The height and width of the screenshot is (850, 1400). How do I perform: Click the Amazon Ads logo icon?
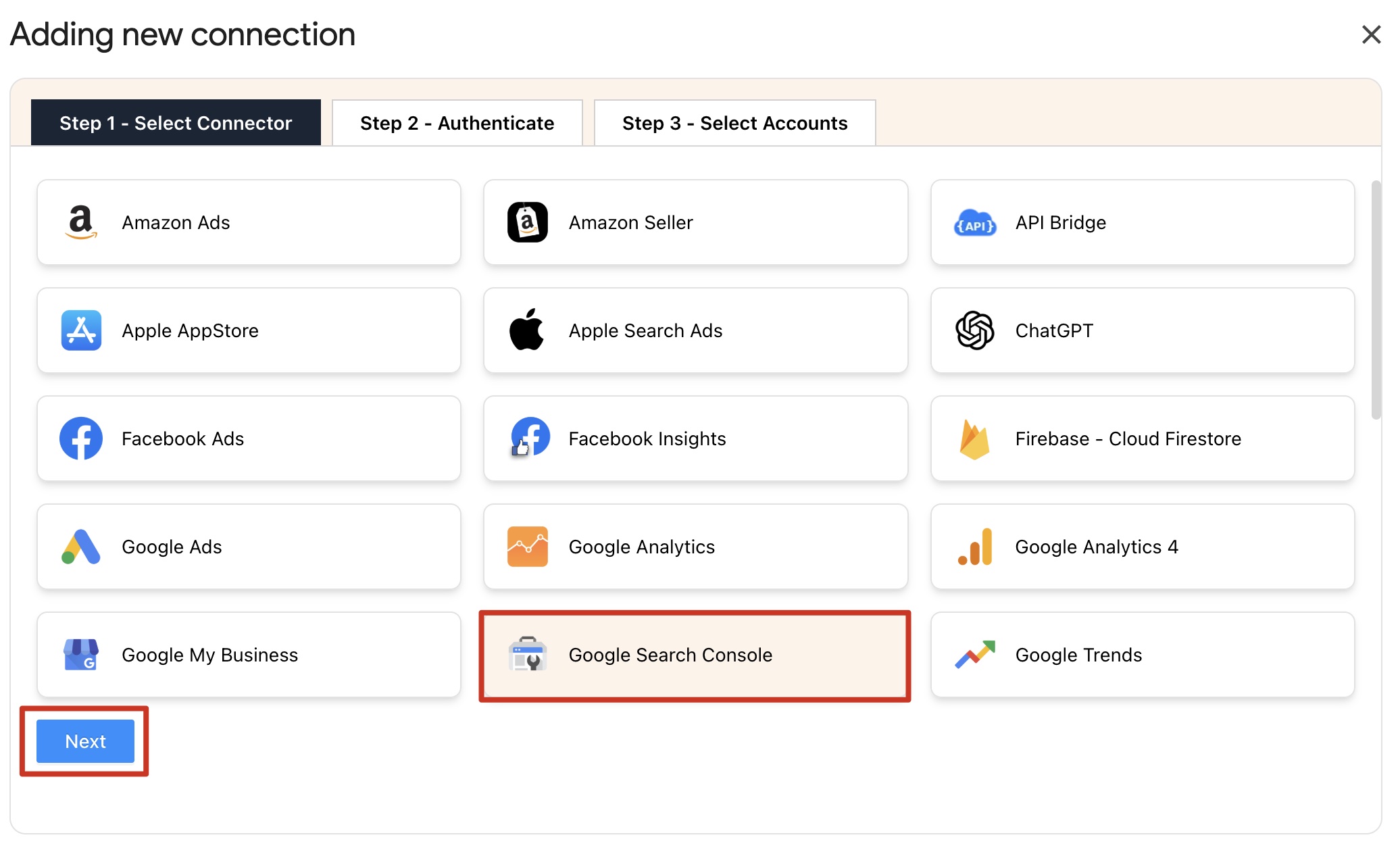pos(81,222)
